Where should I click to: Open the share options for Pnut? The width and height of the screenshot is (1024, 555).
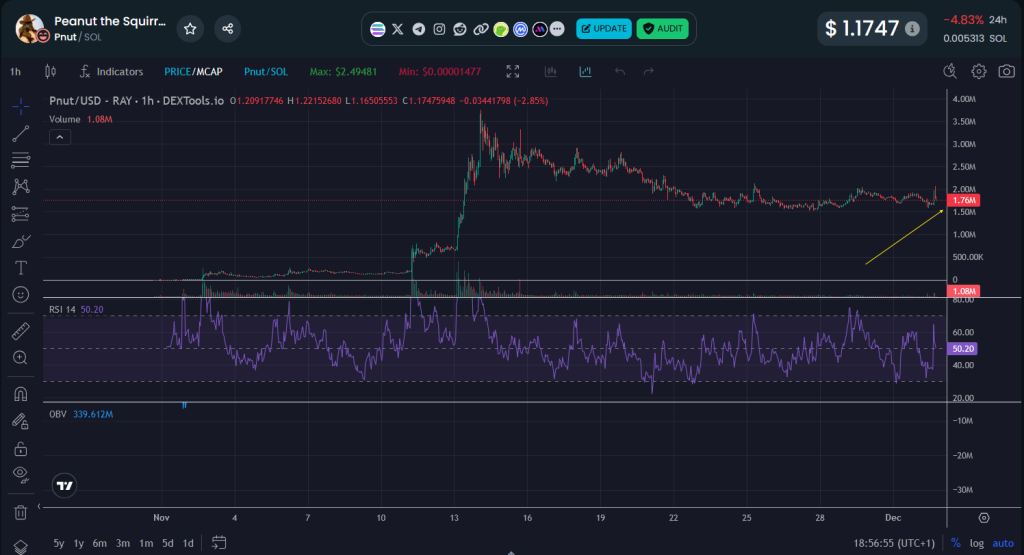pyautogui.click(x=227, y=29)
